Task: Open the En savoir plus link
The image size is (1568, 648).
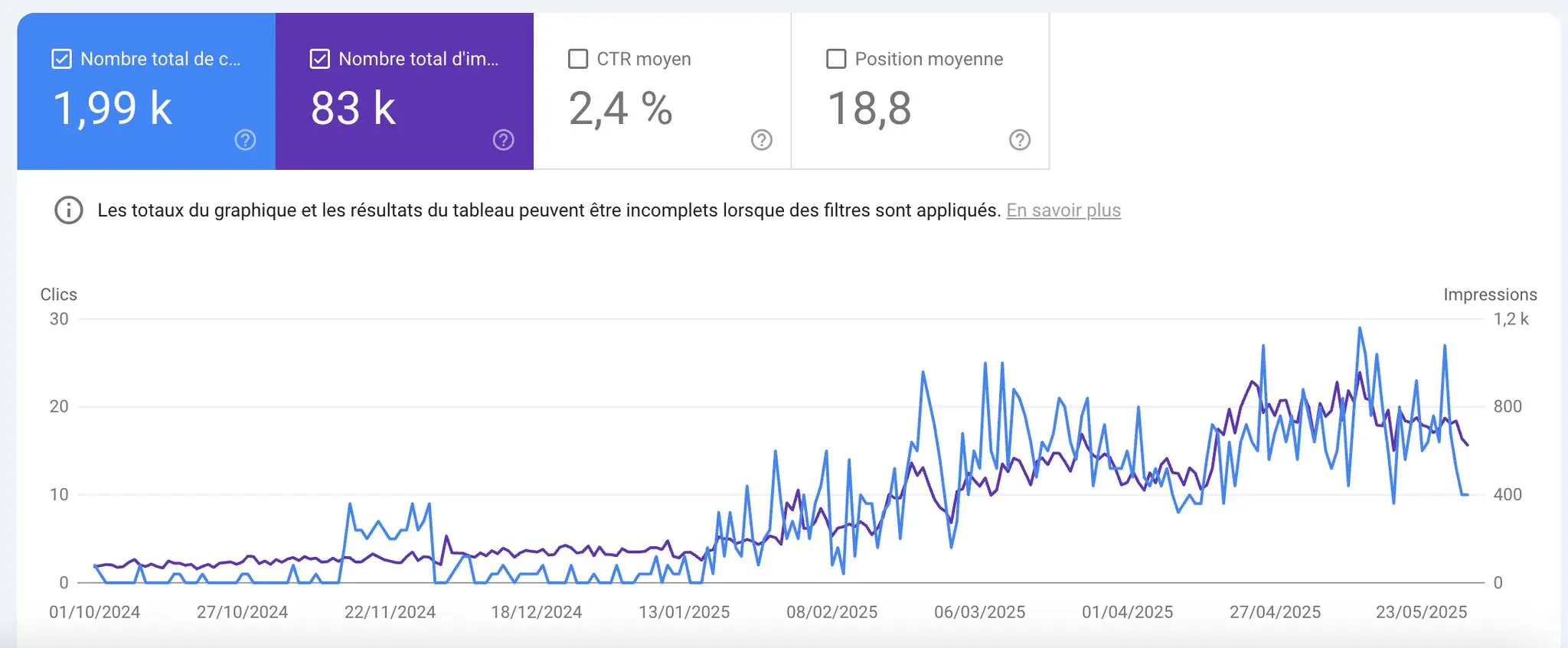Action: pos(1063,210)
